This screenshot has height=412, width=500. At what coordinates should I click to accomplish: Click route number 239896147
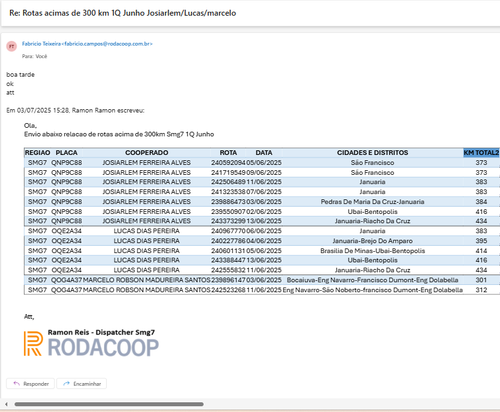click(228, 280)
